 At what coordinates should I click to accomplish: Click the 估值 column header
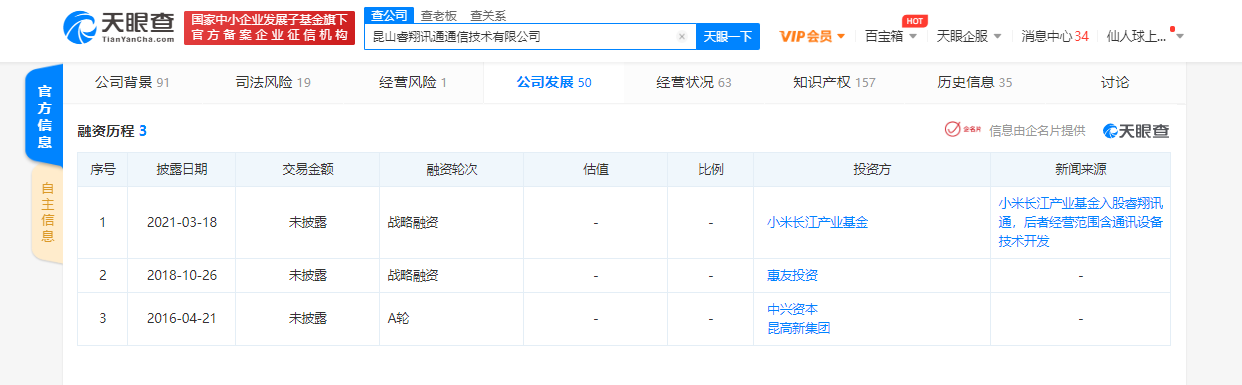(595, 169)
